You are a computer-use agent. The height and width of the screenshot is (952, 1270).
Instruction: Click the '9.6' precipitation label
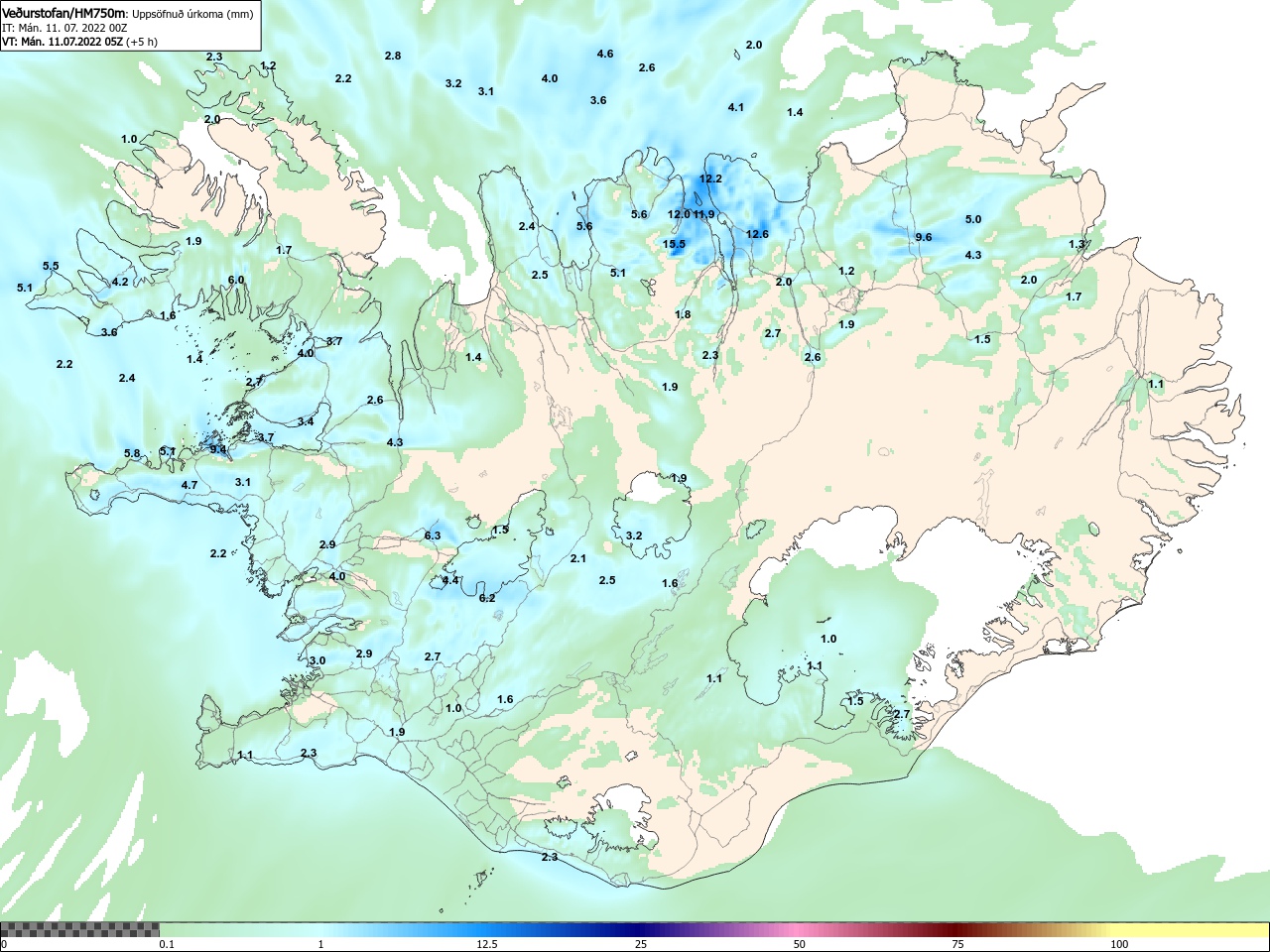924,237
